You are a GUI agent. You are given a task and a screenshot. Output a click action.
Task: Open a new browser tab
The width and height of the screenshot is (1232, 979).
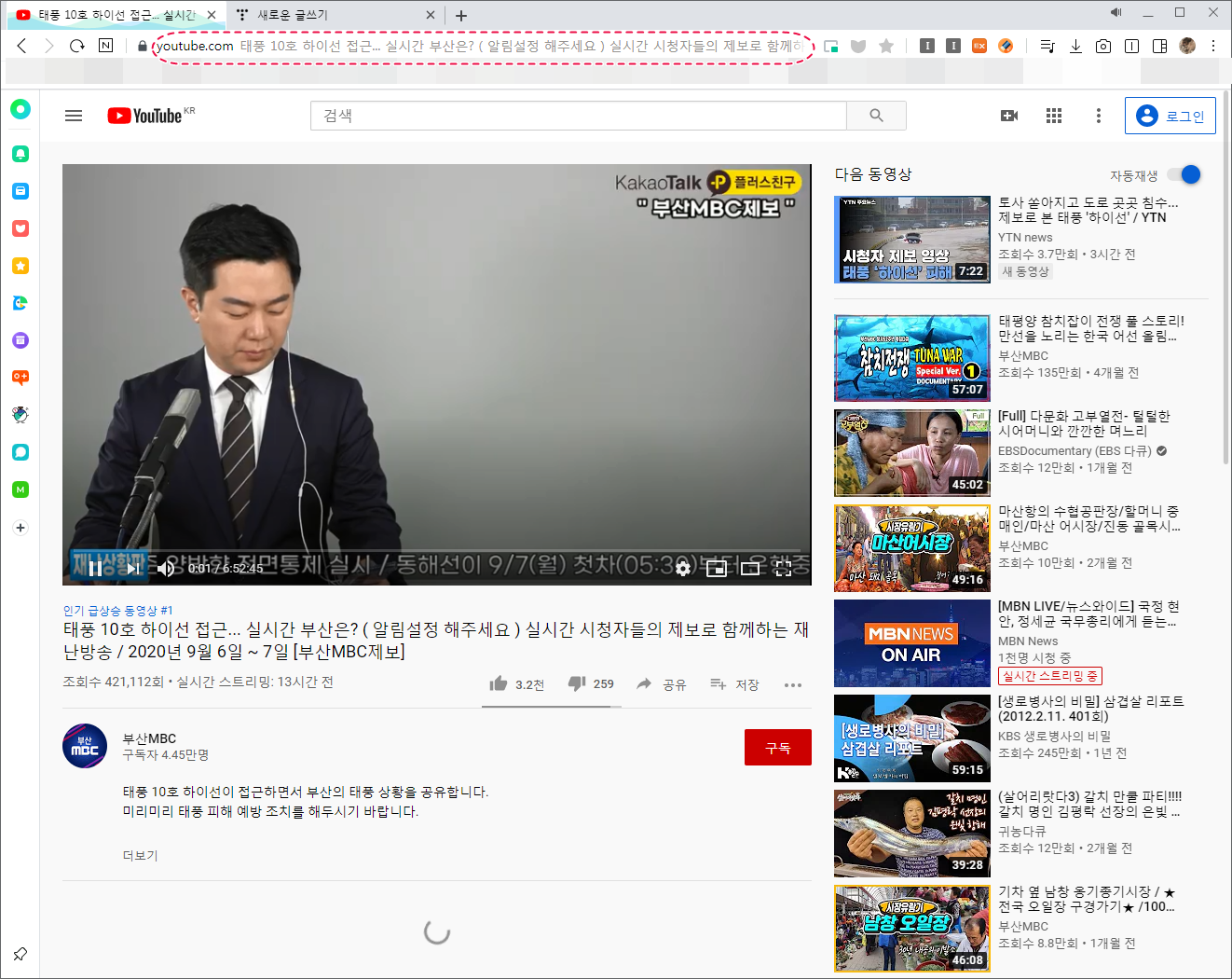click(461, 15)
